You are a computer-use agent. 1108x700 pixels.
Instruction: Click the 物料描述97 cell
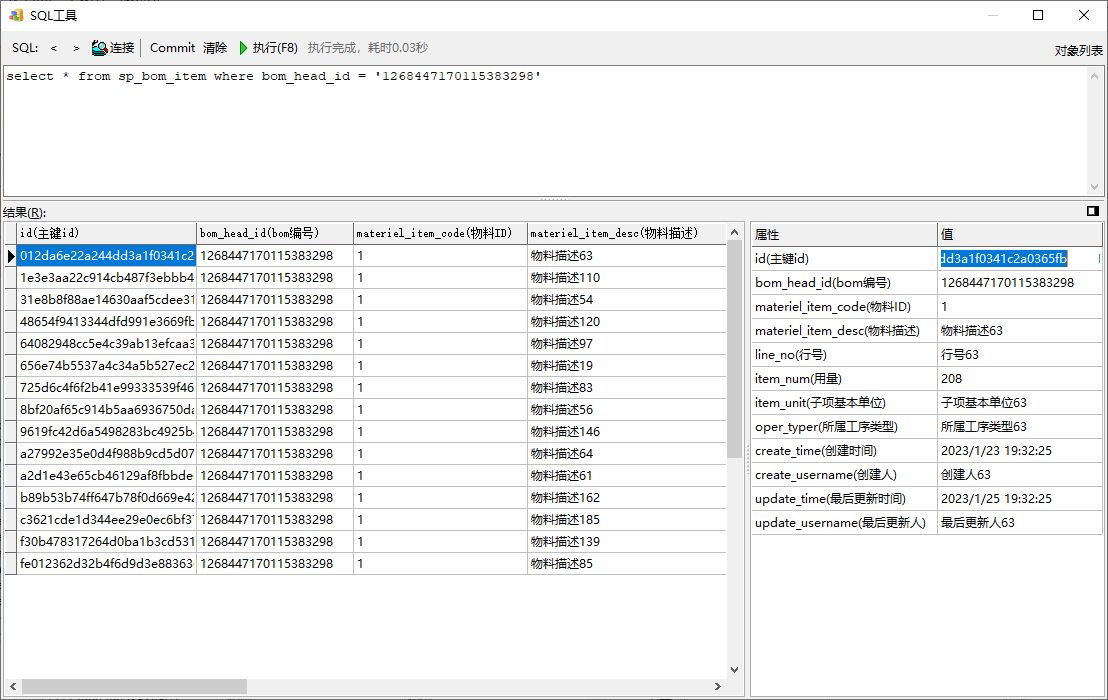pos(627,343)
